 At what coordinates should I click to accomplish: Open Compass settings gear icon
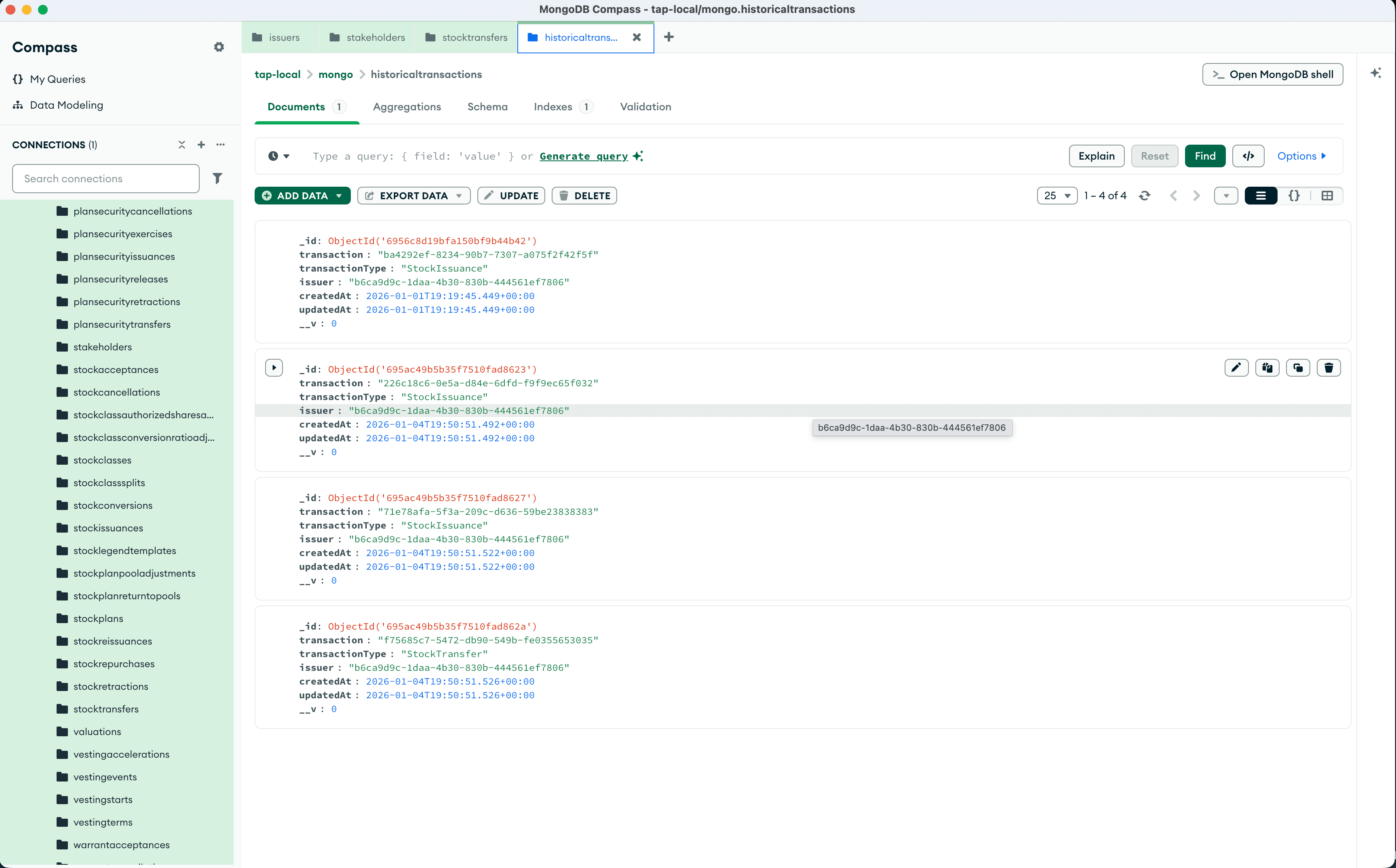coord(219,47)
